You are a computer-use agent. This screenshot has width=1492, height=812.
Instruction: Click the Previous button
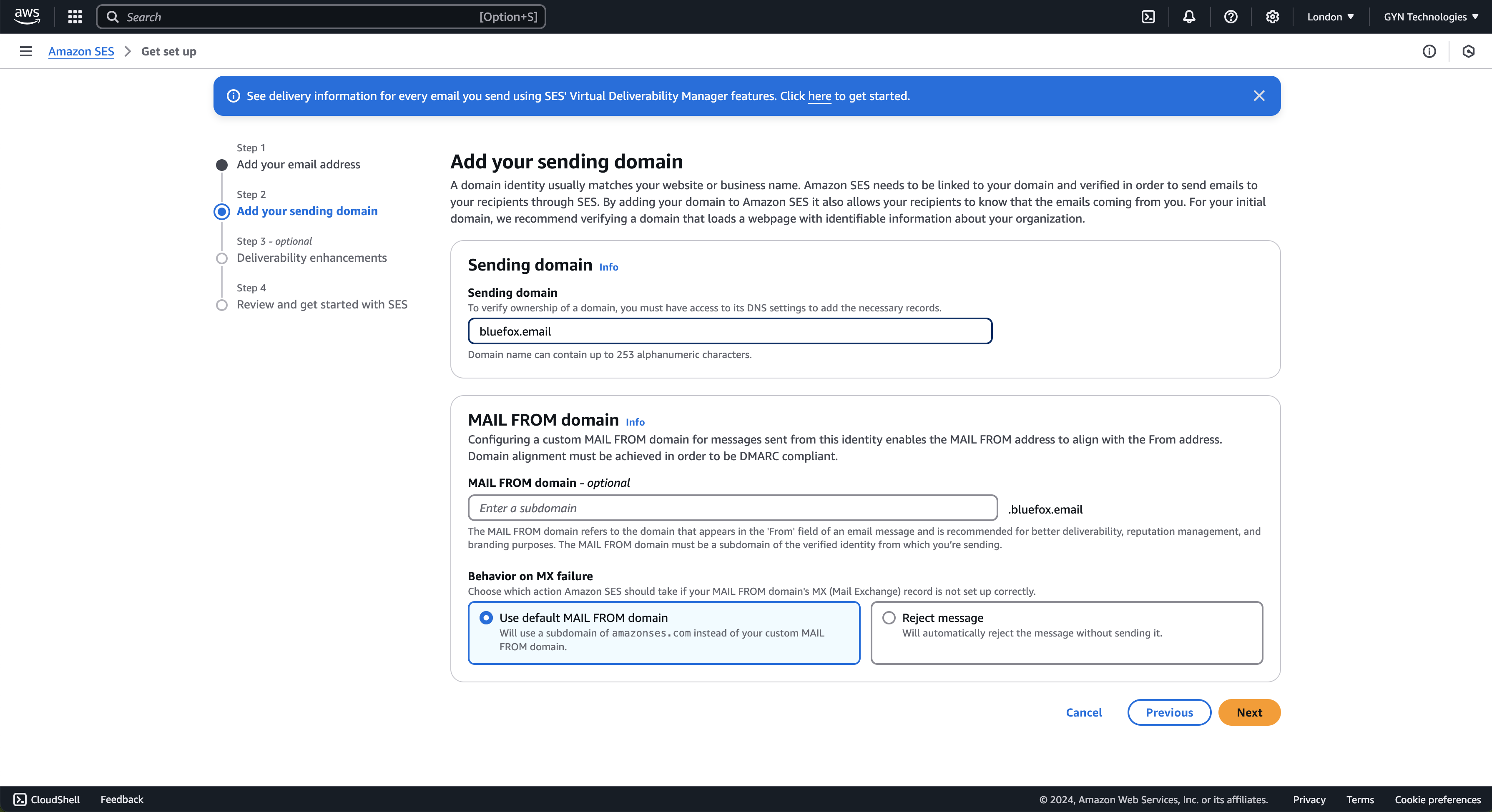point(1169,712)
